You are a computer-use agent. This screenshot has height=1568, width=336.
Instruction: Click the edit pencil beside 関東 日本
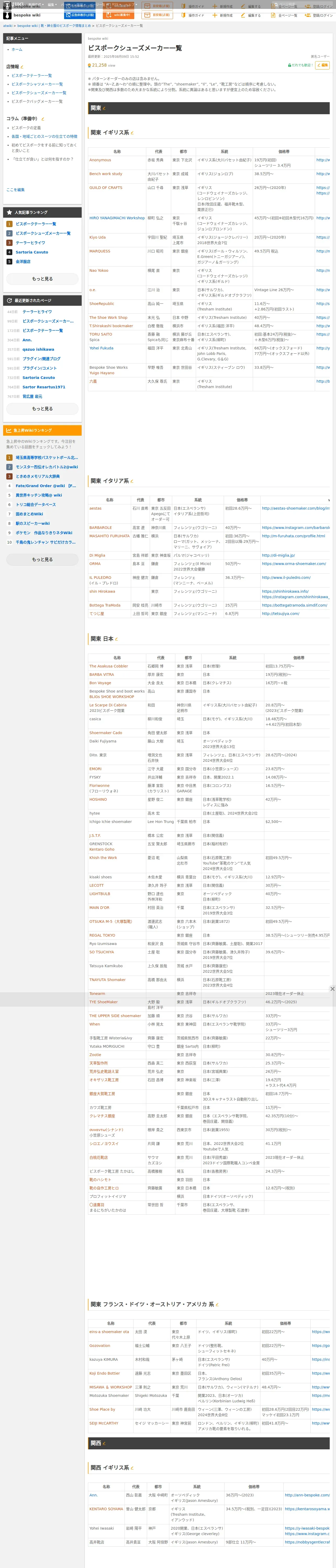[116, 639]
